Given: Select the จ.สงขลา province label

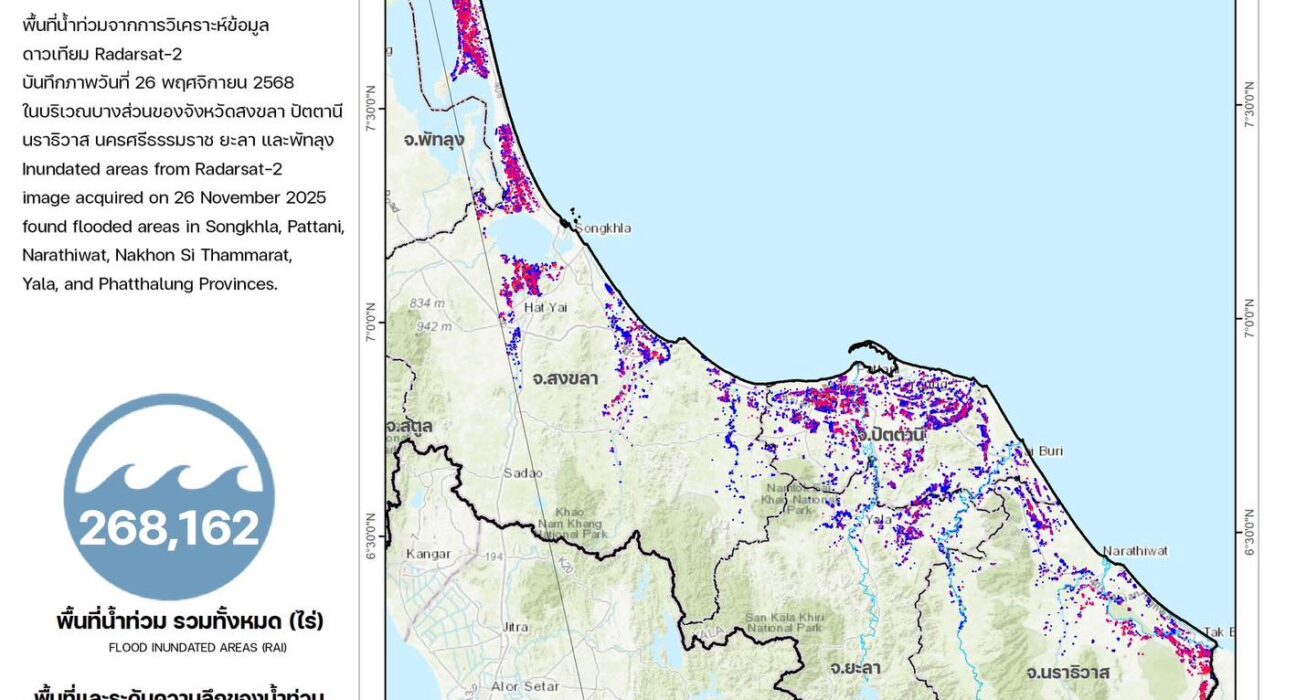Looking at the screenshot, I should point(565,379).
